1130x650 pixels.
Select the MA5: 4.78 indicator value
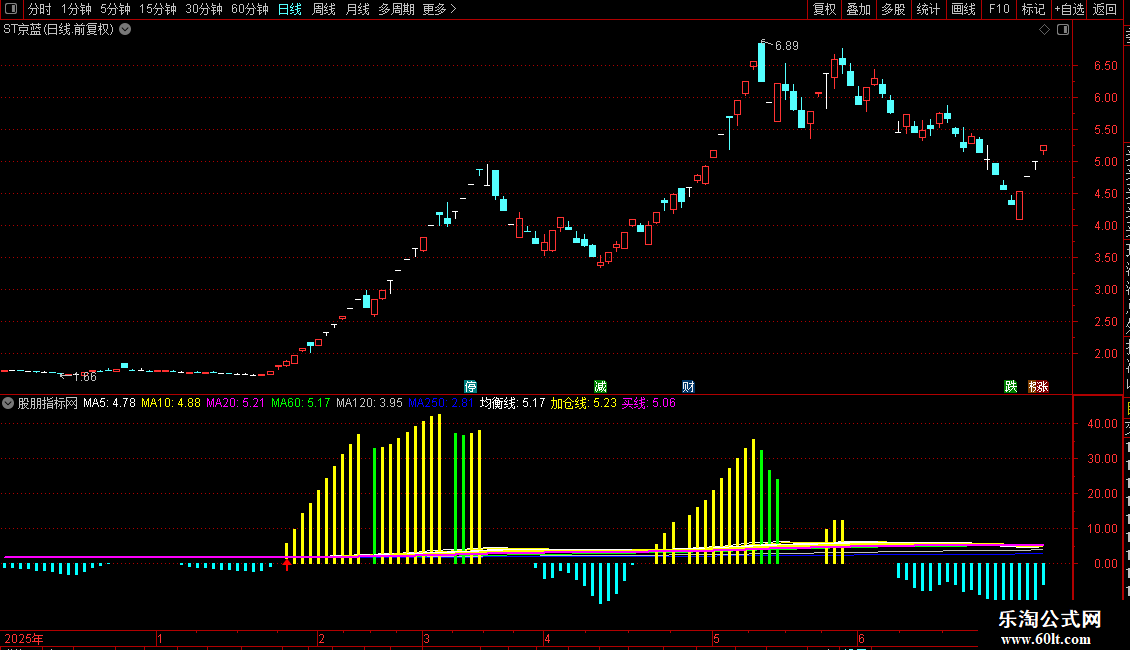[x=109, y=404]
